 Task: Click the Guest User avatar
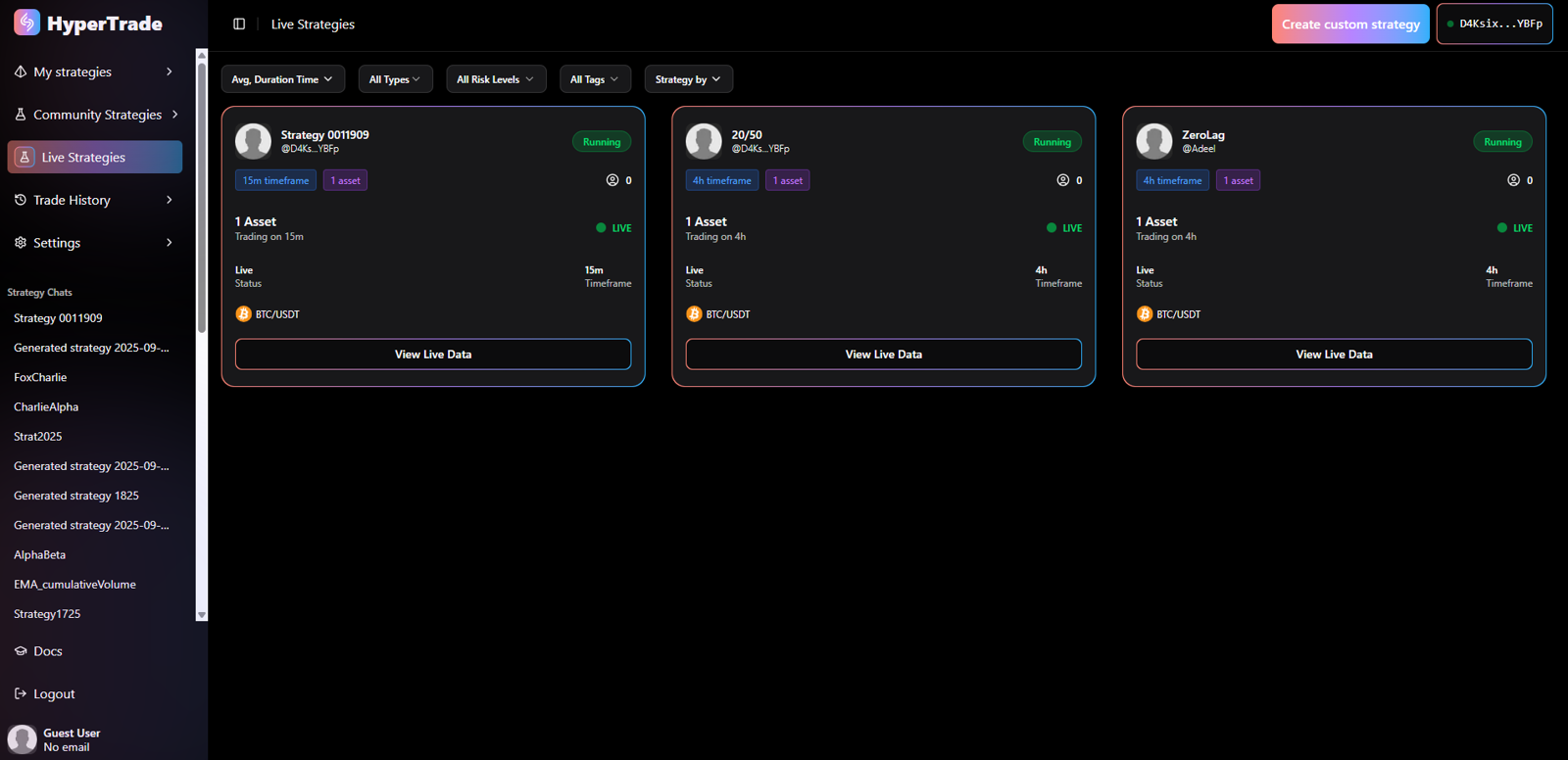[x=22, y=739]
